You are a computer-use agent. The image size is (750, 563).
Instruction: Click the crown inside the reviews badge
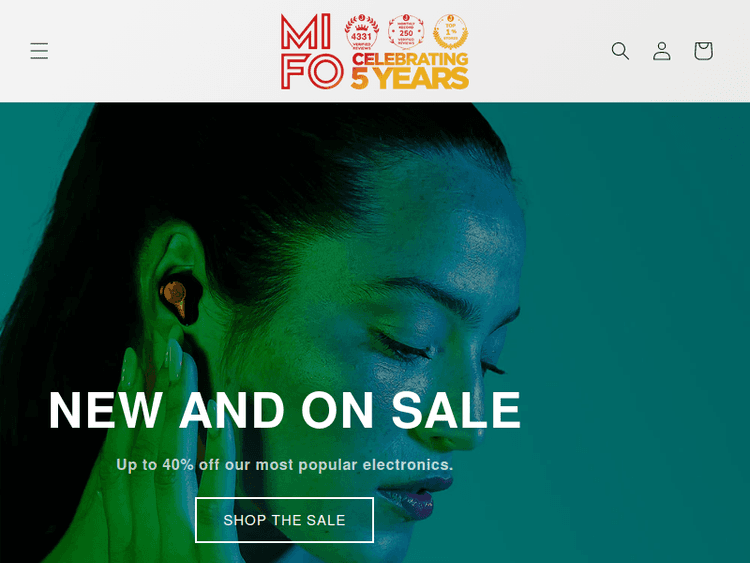(362, 27)
